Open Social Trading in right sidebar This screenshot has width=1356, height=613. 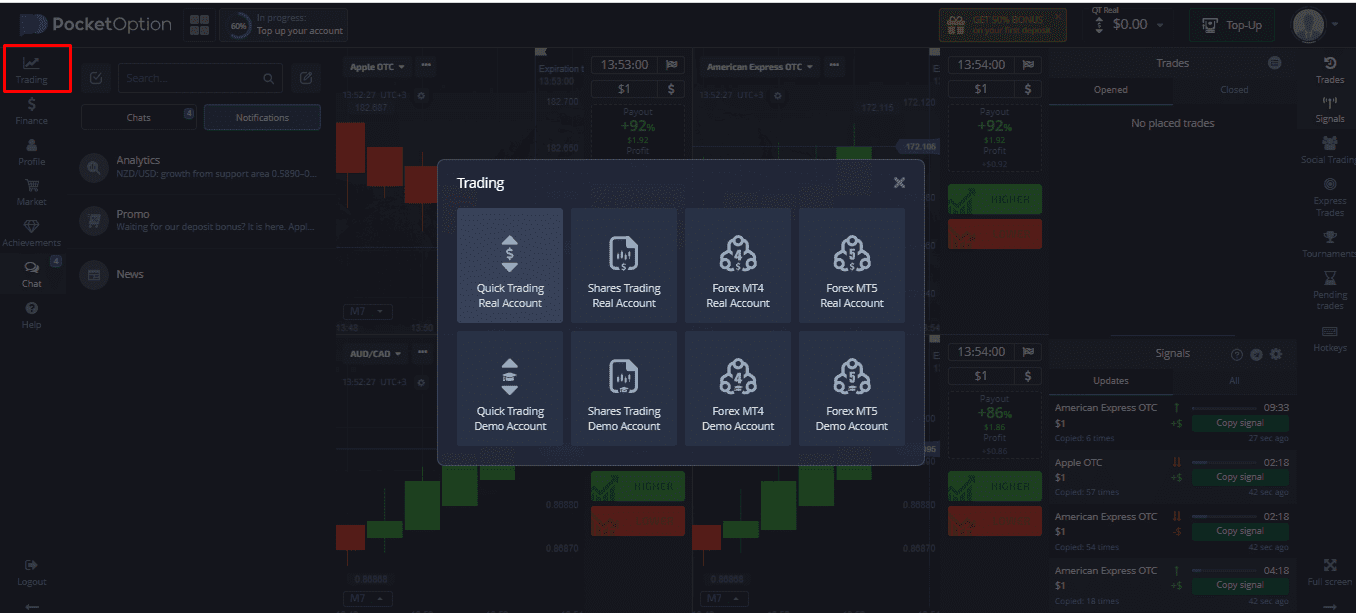(1330, 150)
